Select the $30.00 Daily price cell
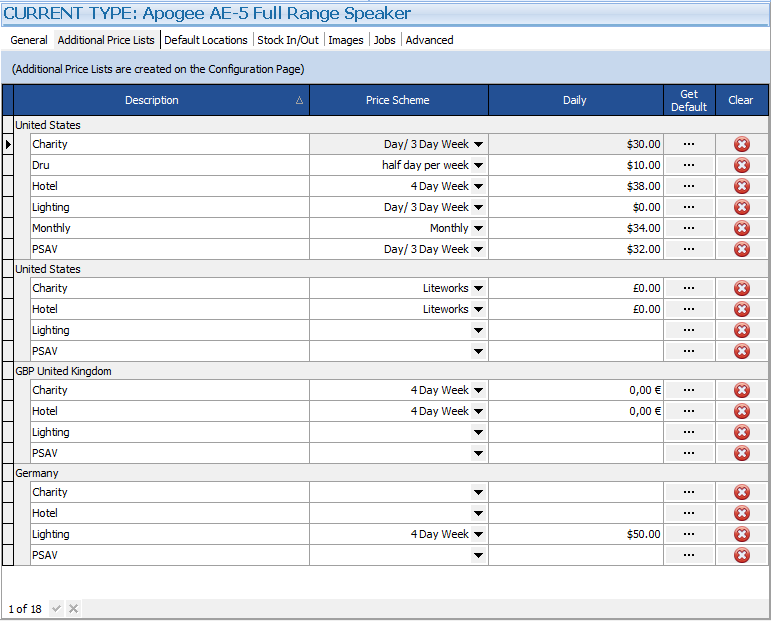771x621 pixels. click(575, 144)
